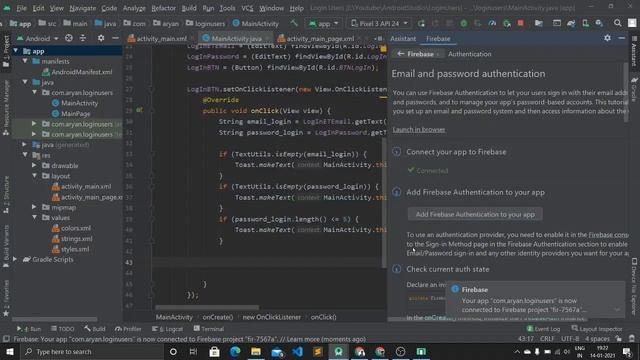Viewport: 640px width, 360px height.
Task: Click onCreate() in the breadcrumb bar
Action: [x=218, y=317]
